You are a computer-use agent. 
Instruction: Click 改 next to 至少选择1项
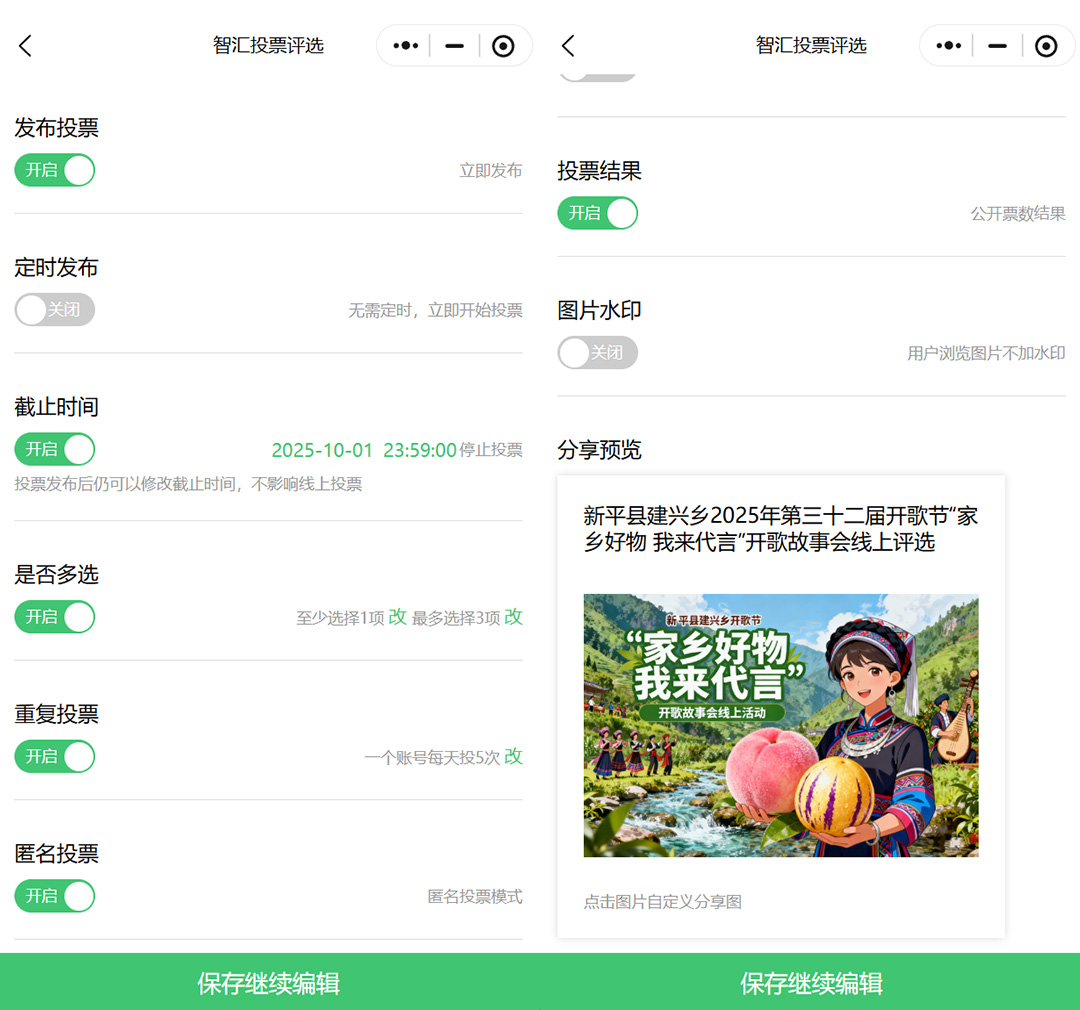pos(397,617)
